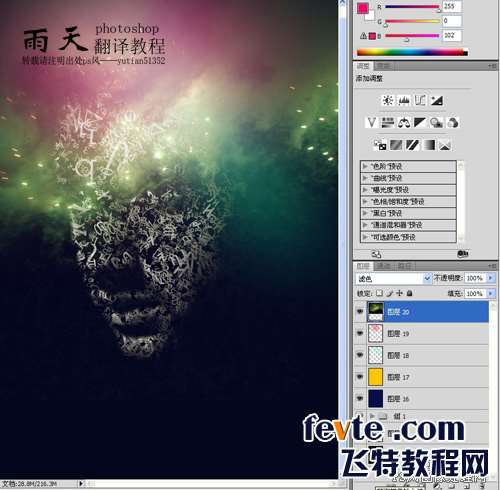
Task: Add an Exposure adjustment layer
Action: 437,100
